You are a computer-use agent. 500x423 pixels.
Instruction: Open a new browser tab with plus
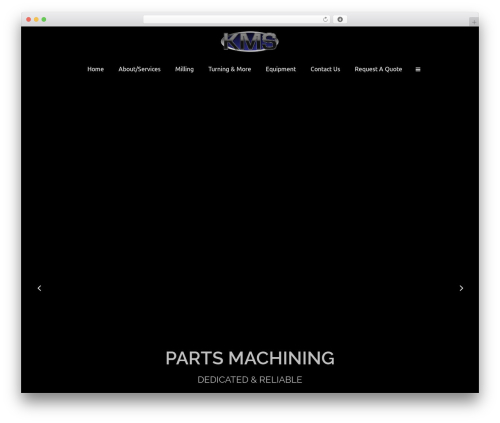474,22
